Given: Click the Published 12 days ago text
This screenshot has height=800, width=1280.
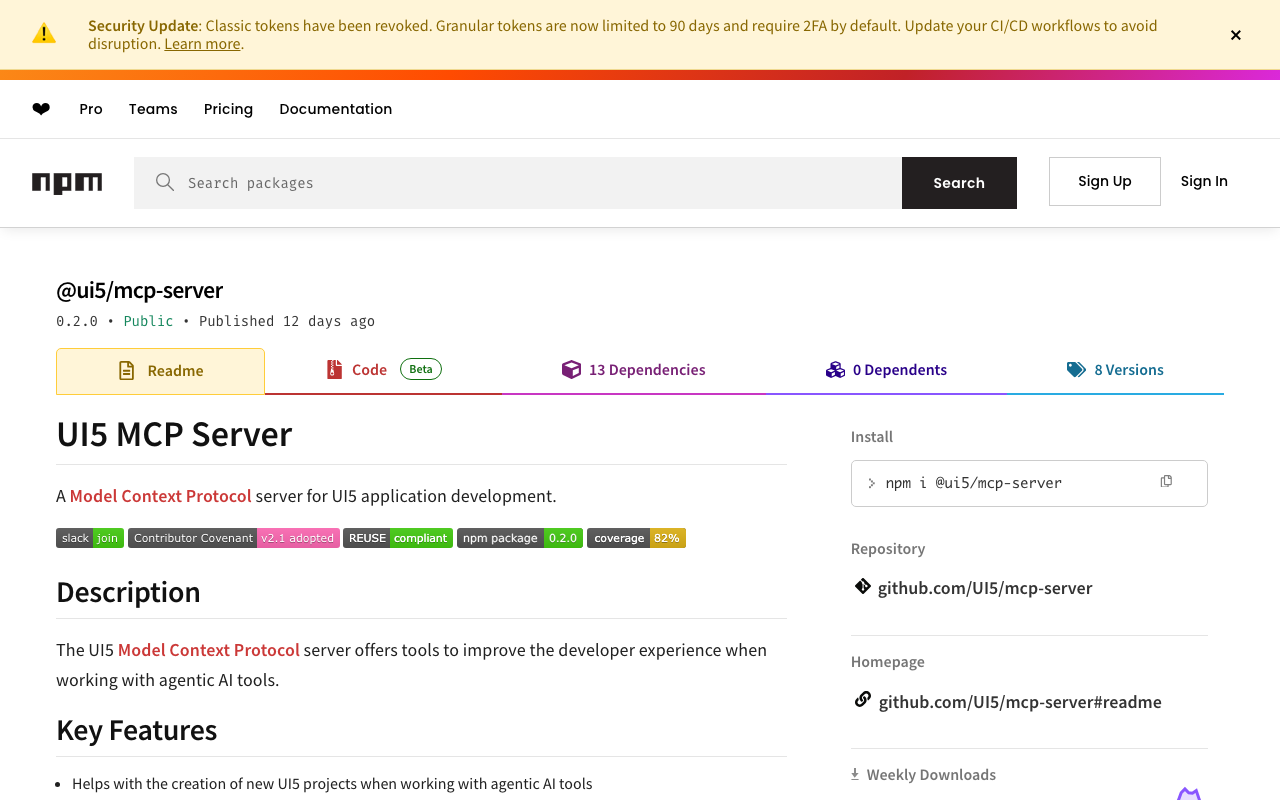Looking at the screenshot, I should pyautogui.click(x=287, y=321).
